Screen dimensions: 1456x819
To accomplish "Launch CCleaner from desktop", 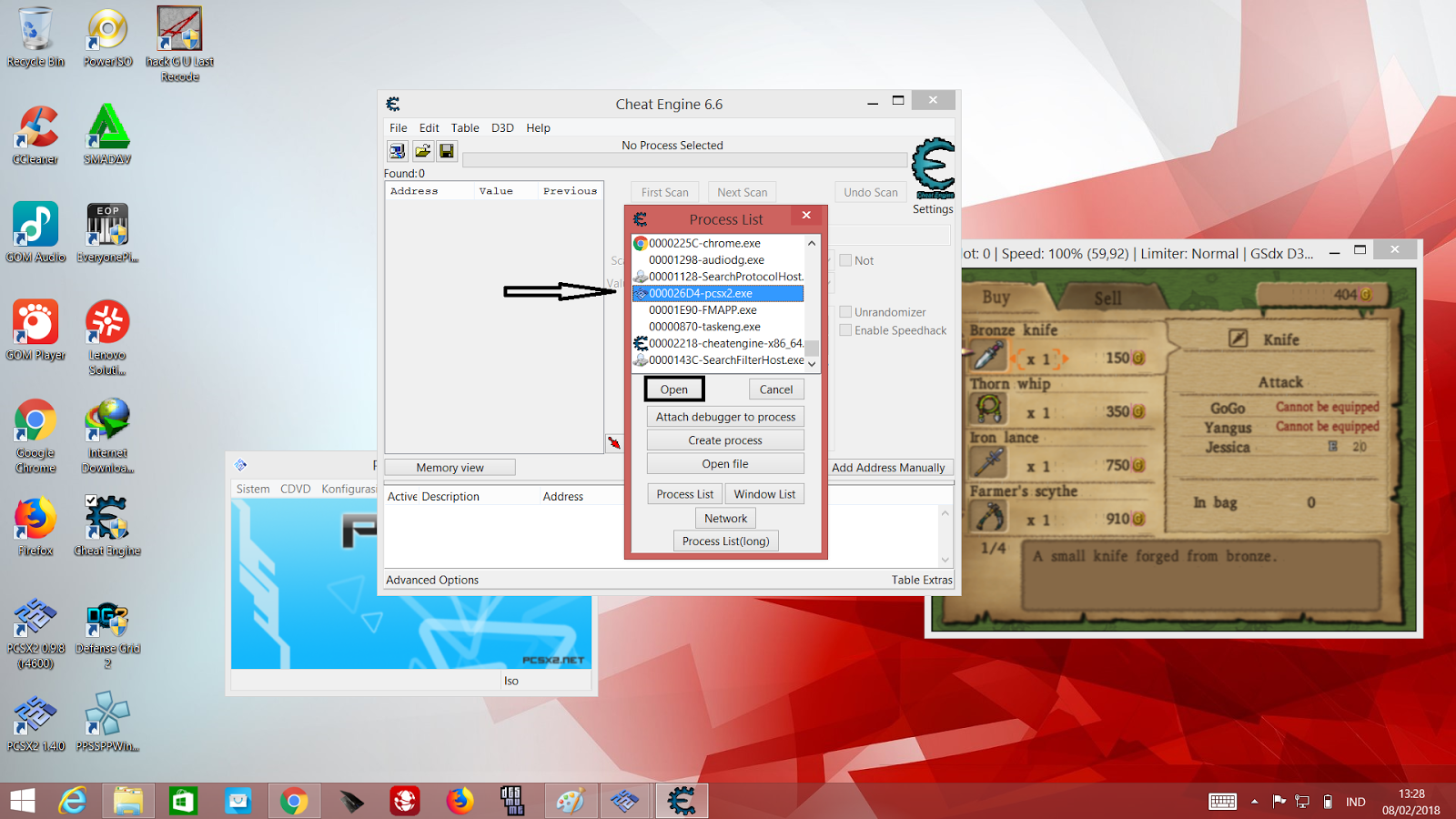I will (x=35, y=135).
